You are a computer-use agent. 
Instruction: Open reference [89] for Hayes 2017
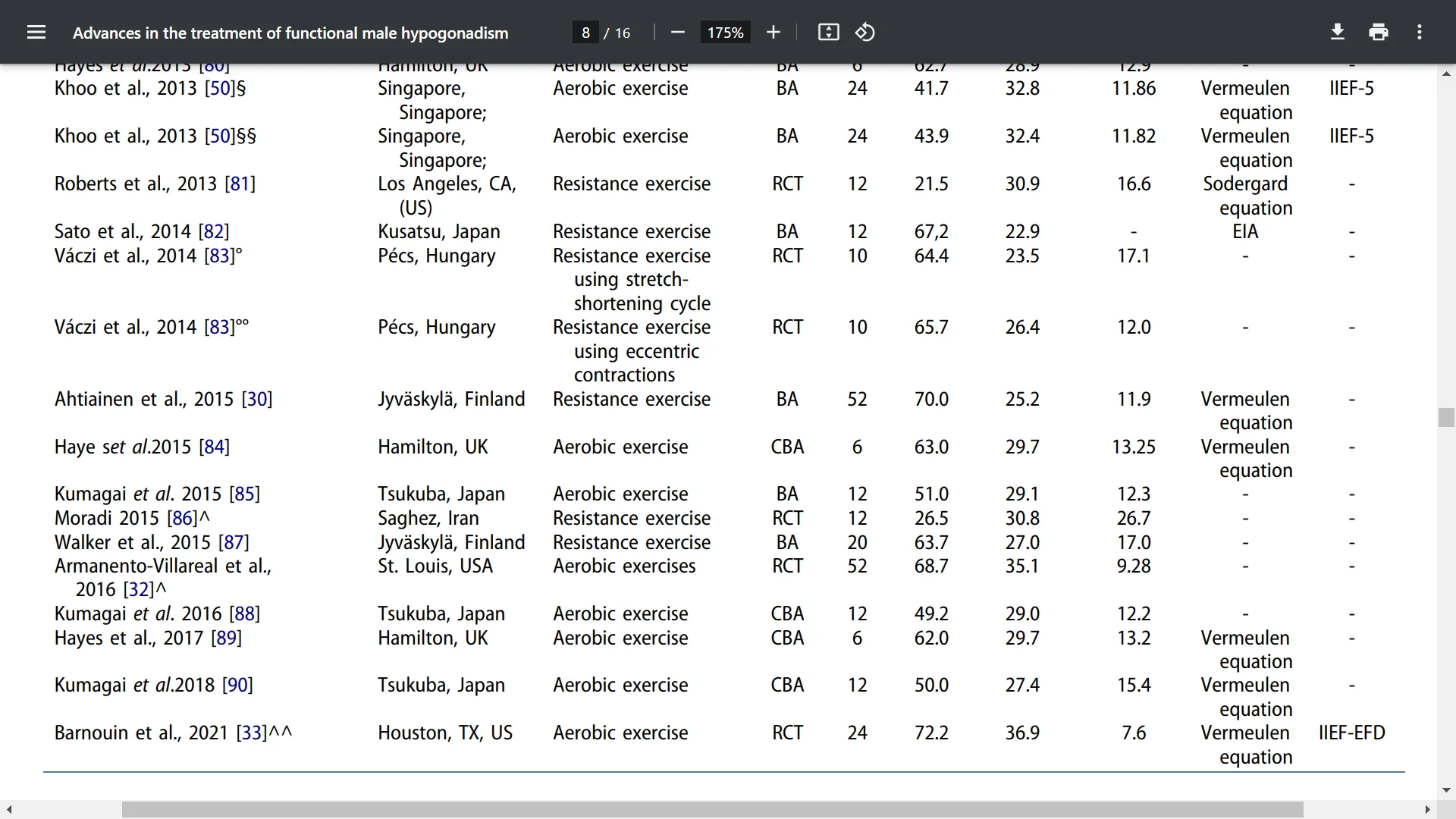click(227, 639)
